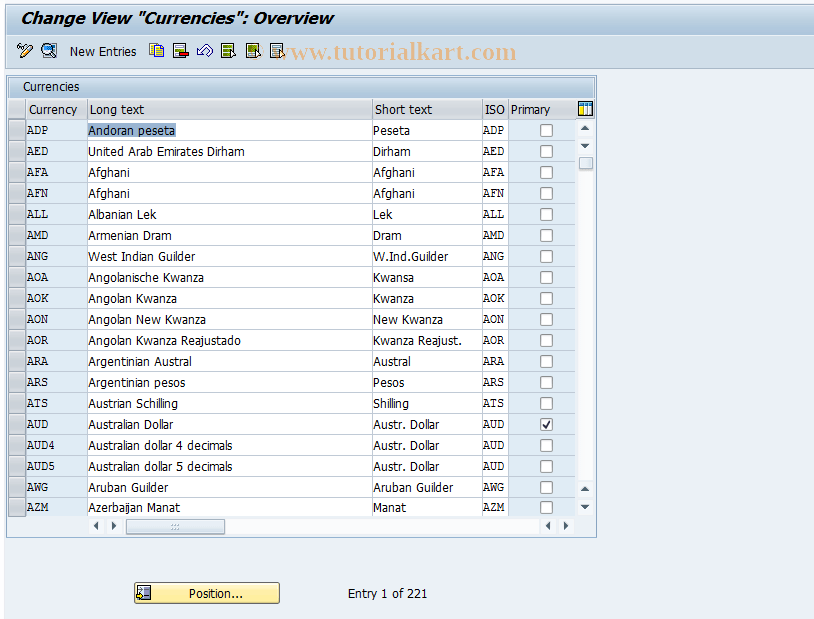The width and height of the screenshot is (814, 619).
Task: Click the Deselect All icon
Action: pos(276,51)
